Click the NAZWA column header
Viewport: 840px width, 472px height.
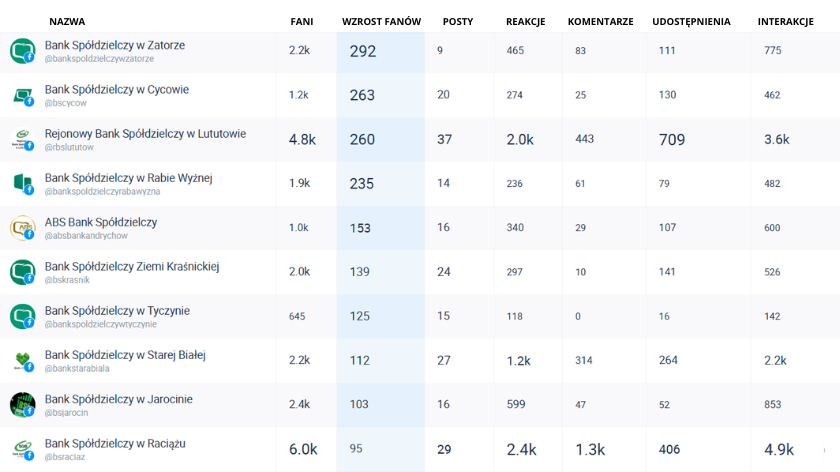(67, 21)
